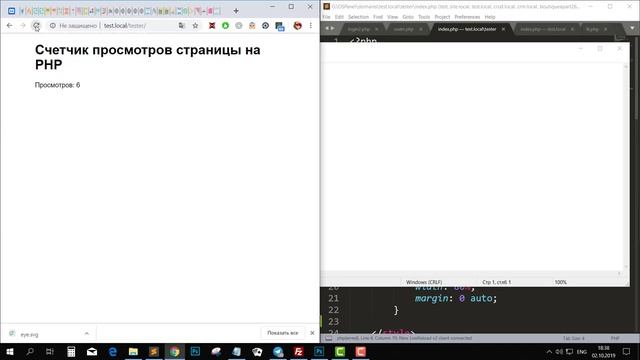This screenshot has height=360, width=640.
Task: Open Task View on taskbar
Action: 50,351
